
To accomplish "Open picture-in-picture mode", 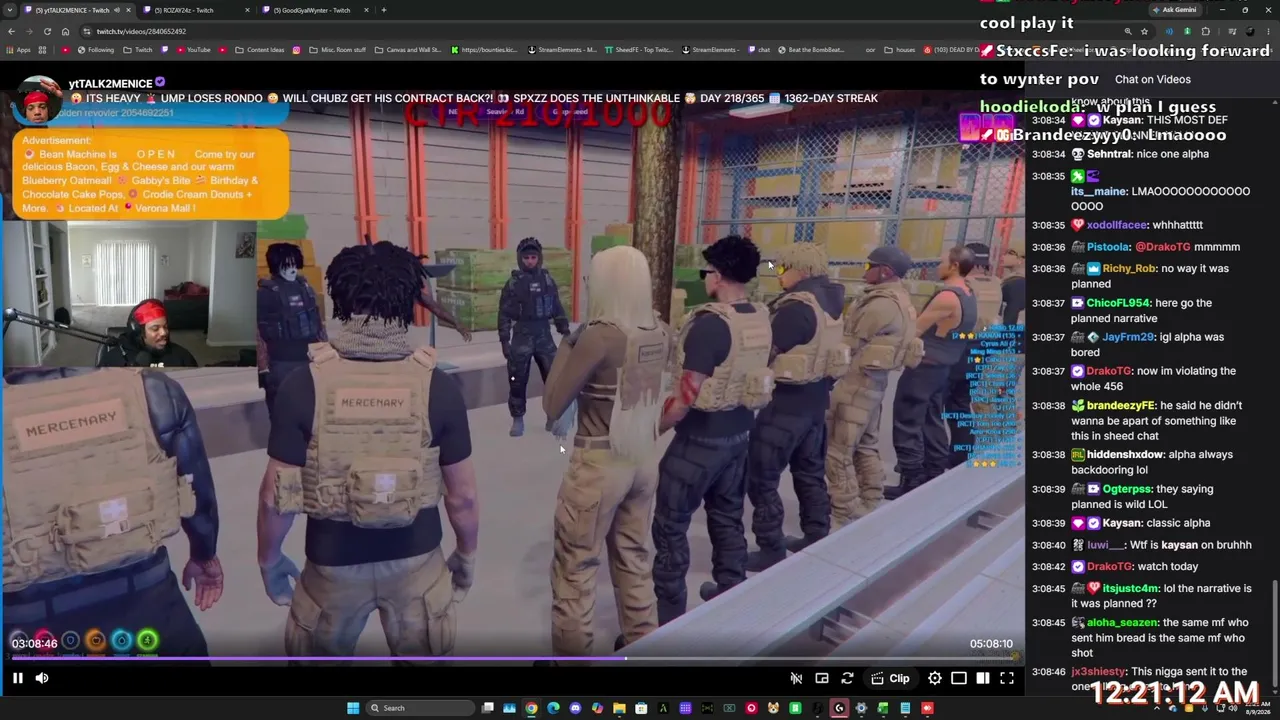I will coord(822,678).
